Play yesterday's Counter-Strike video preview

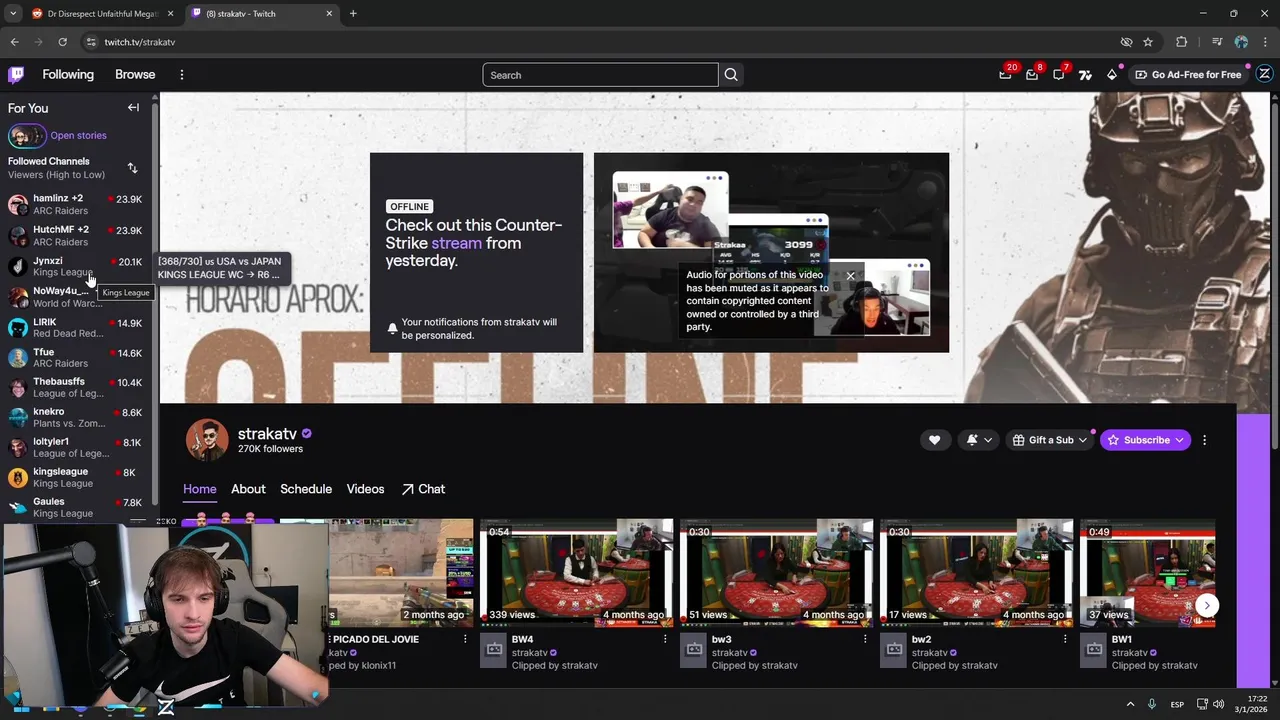pos(771,252)
